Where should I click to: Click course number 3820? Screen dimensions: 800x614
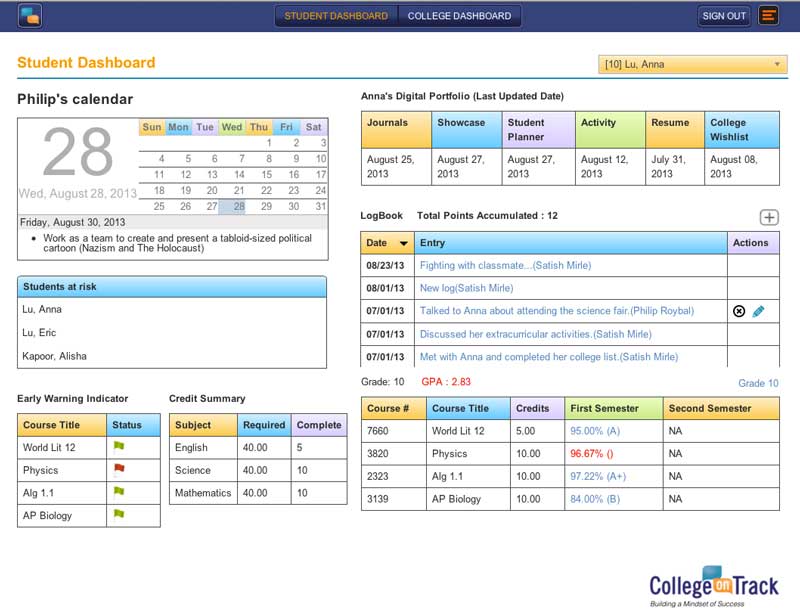(378, 453)
